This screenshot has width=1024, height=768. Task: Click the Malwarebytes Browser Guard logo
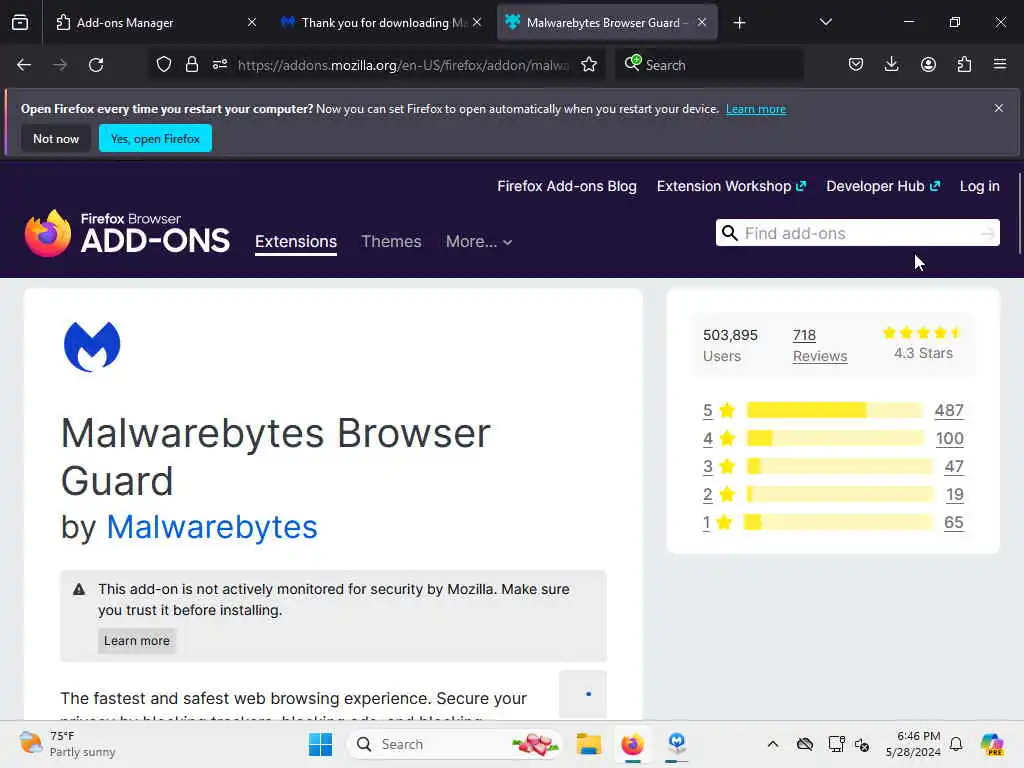point(92,346)
